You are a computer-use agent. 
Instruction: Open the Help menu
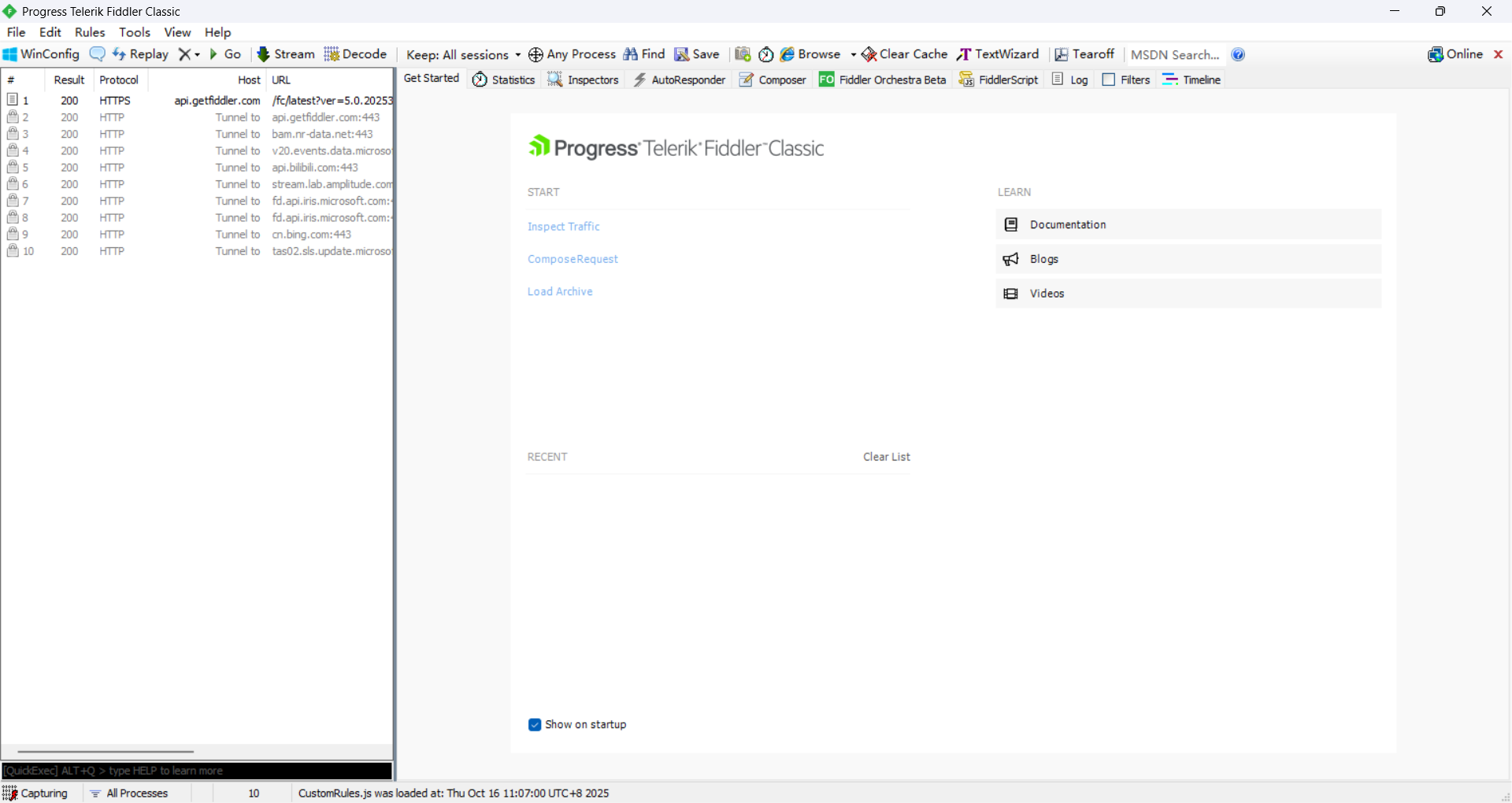[x=218, y=32]
